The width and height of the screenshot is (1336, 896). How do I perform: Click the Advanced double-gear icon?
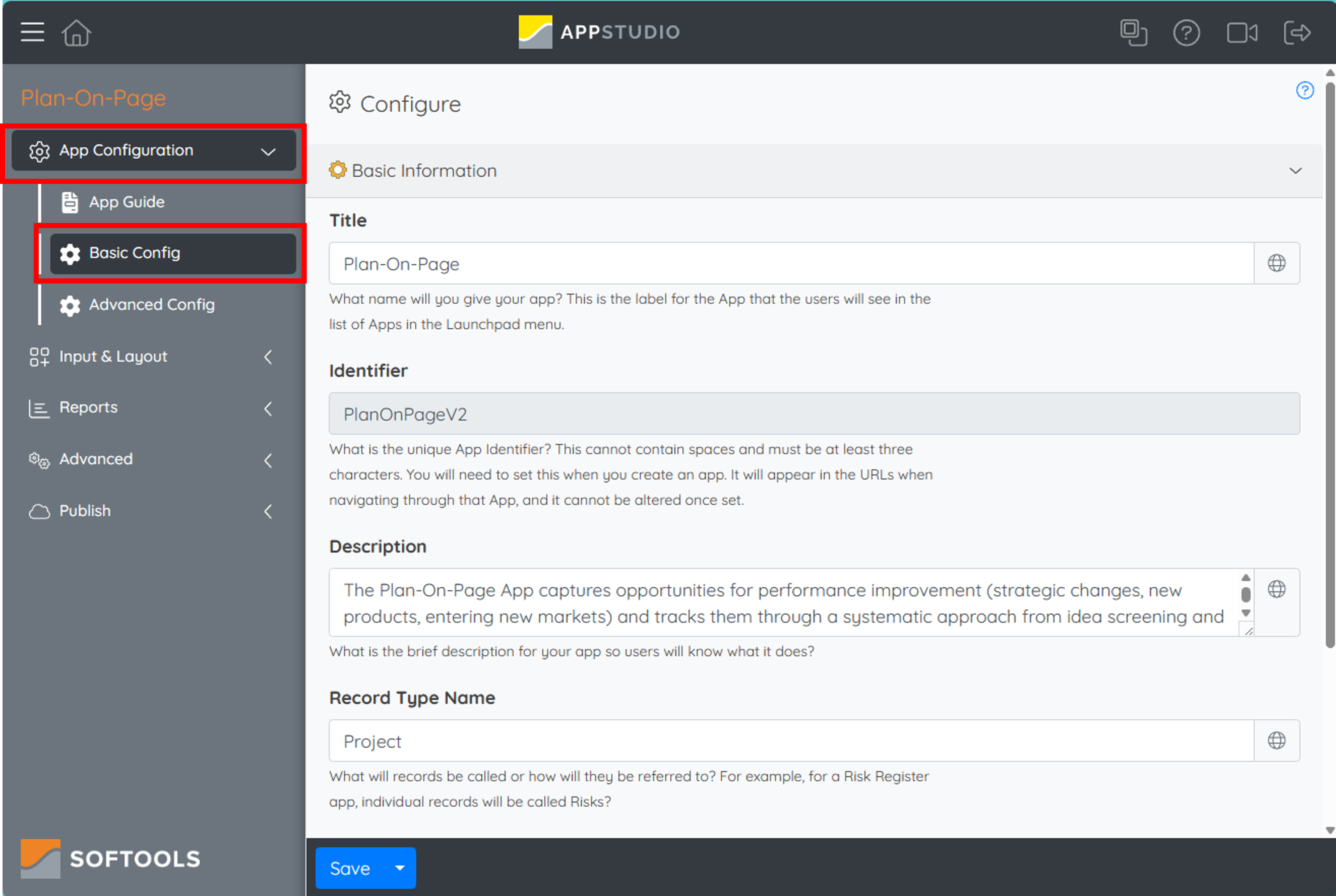(x=39, y=460)
